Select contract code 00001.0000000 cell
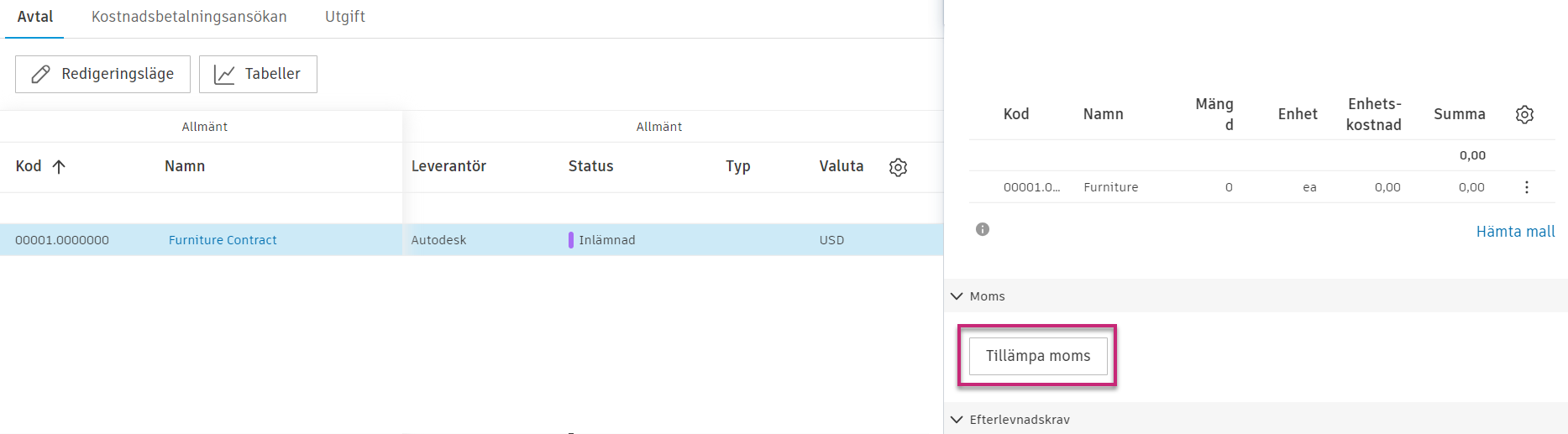 coord(62,240)
